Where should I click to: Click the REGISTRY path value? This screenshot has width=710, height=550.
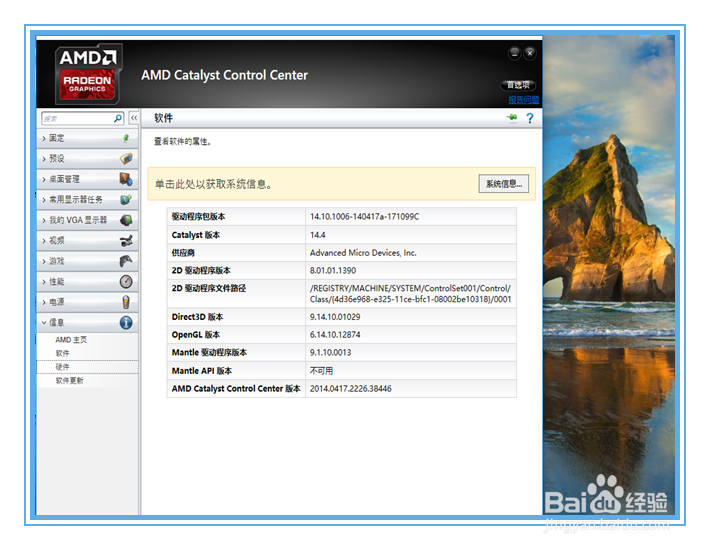(411, 293)
